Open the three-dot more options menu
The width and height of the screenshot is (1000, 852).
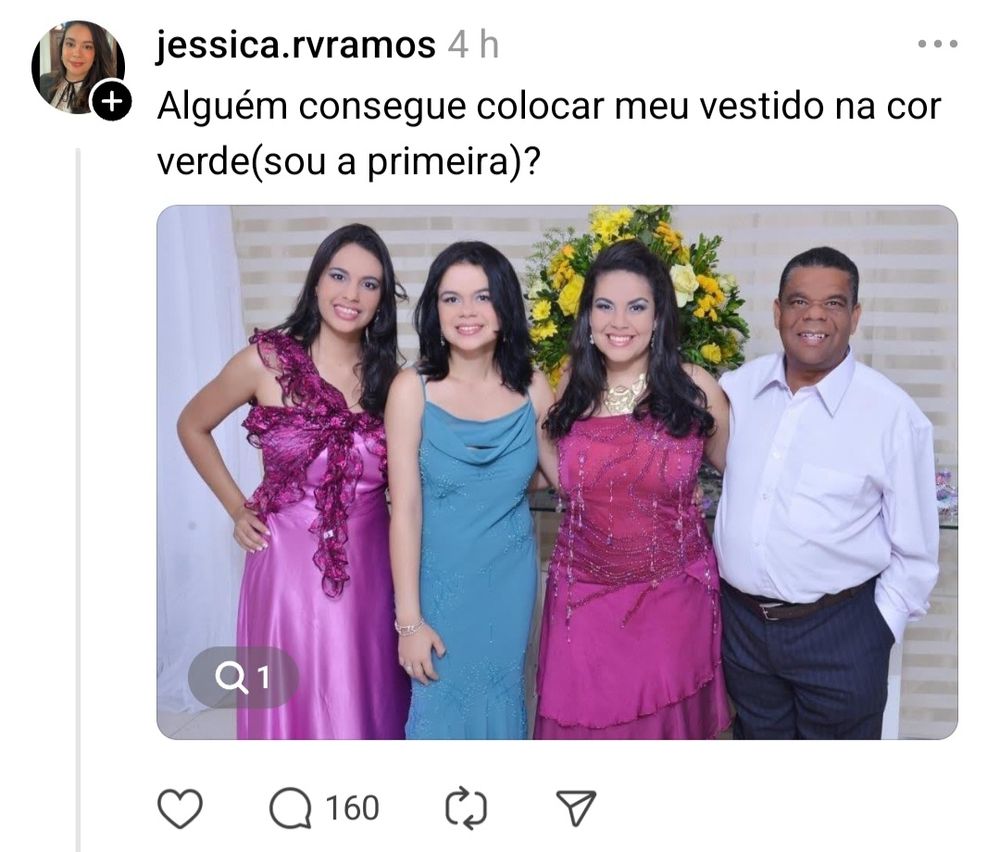(x=938, y=44)
